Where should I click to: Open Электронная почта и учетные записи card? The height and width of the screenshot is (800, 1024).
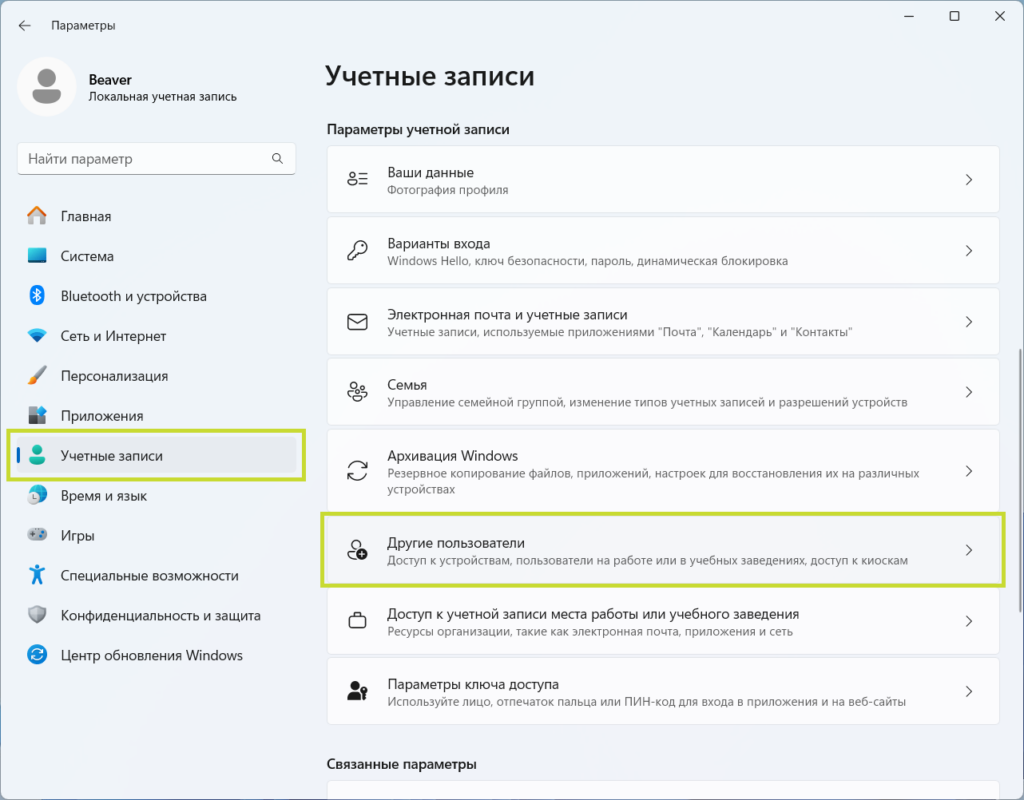(x=663, y=321)
